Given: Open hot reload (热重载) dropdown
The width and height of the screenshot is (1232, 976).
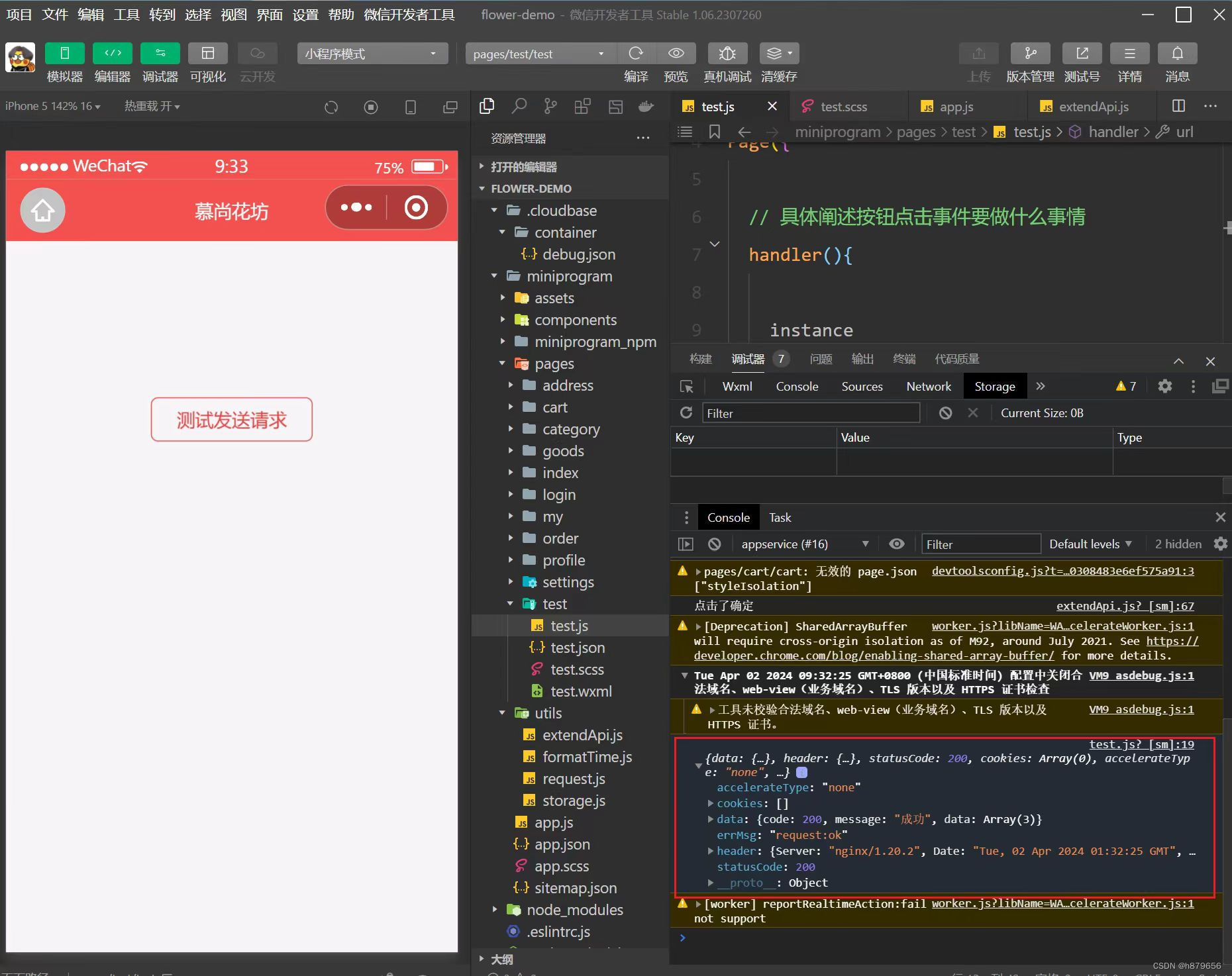Looking at the screenshot, I should point(152,106).
